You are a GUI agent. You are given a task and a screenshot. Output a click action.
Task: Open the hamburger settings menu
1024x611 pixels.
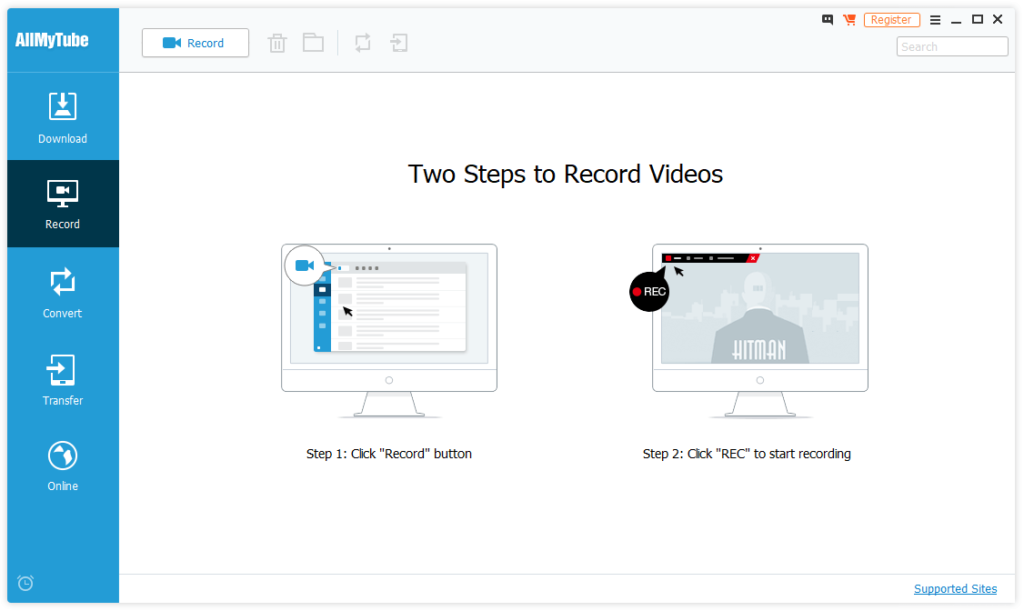pos(936,19)
